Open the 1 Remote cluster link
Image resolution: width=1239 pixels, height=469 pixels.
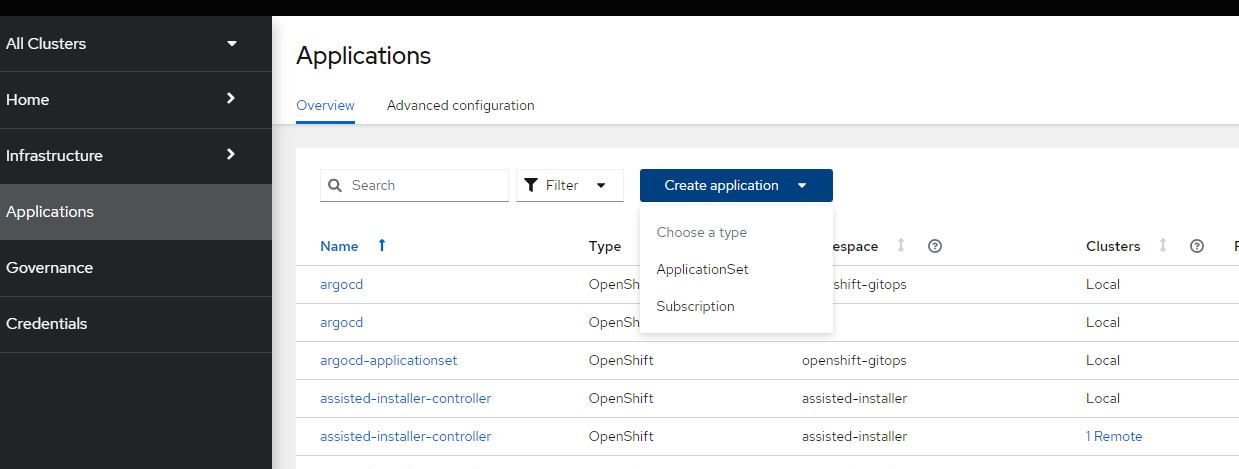coord(1113,436)
